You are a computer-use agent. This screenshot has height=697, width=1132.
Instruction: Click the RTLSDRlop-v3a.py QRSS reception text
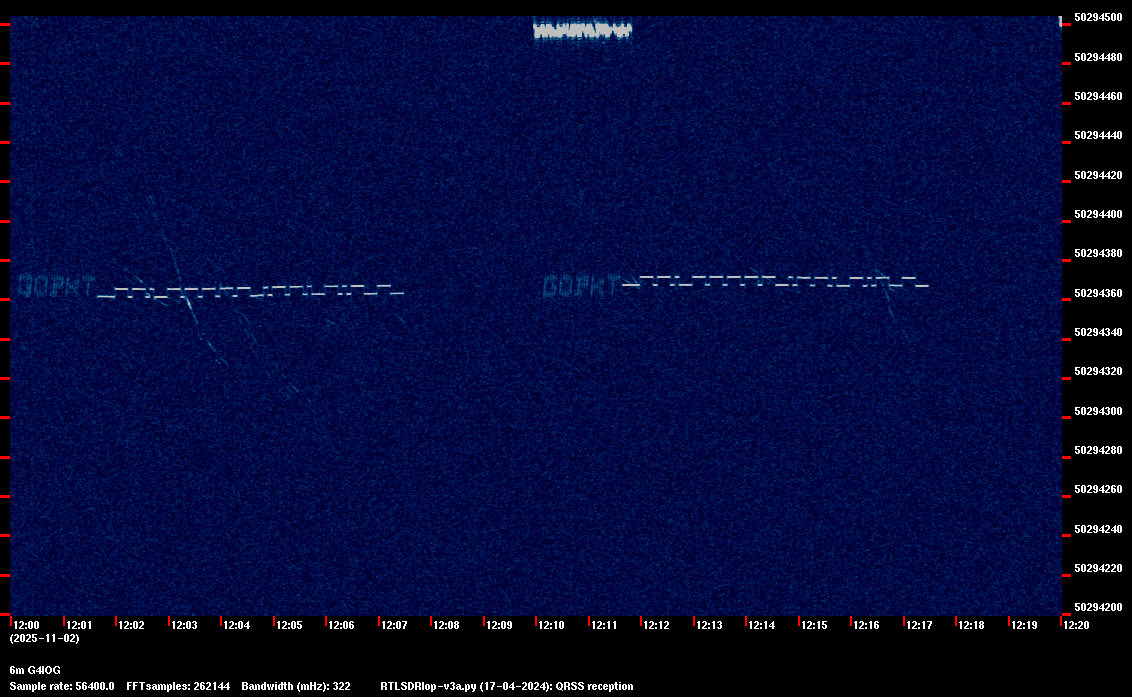506,687
